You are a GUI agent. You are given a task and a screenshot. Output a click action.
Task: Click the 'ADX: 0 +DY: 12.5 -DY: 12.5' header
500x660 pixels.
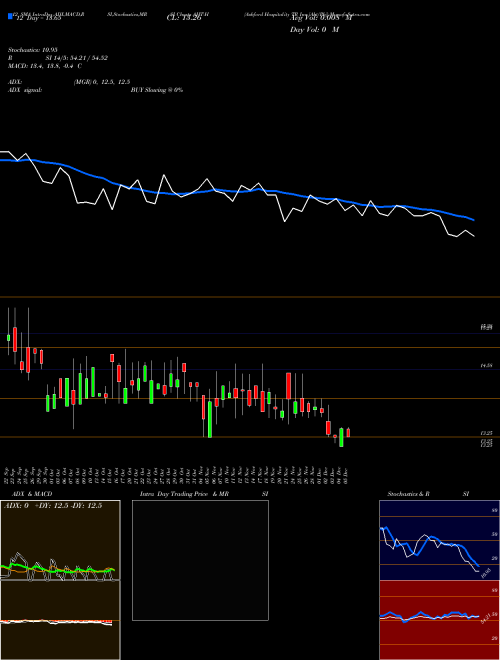[53, 506]
